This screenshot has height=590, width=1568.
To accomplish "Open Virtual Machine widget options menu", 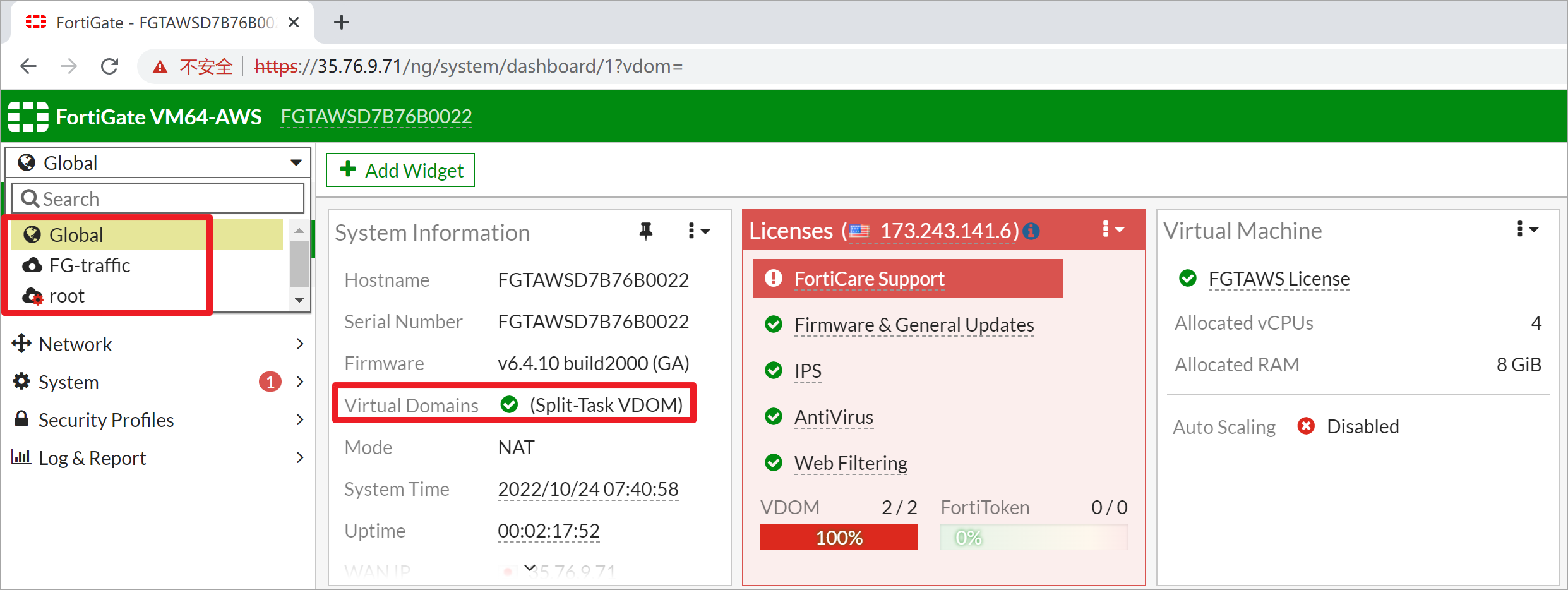I will tap(1527, 230).
